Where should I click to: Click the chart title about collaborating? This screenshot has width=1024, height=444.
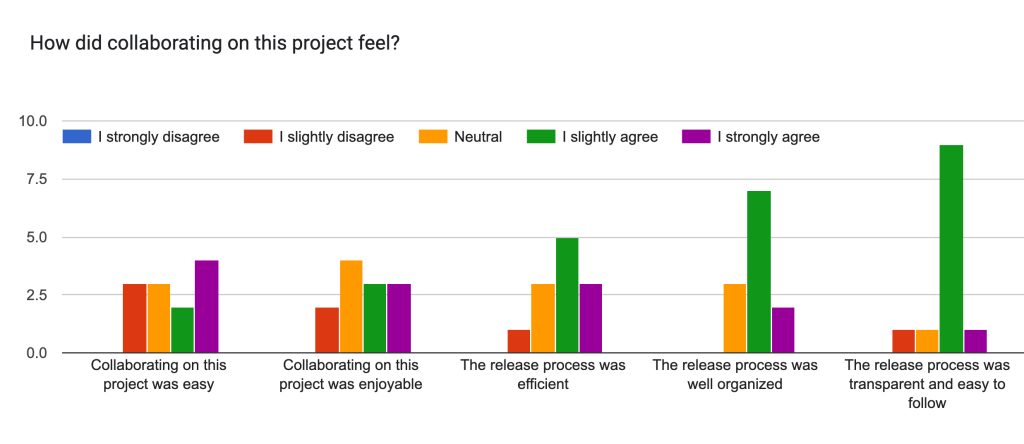[215, 44]
